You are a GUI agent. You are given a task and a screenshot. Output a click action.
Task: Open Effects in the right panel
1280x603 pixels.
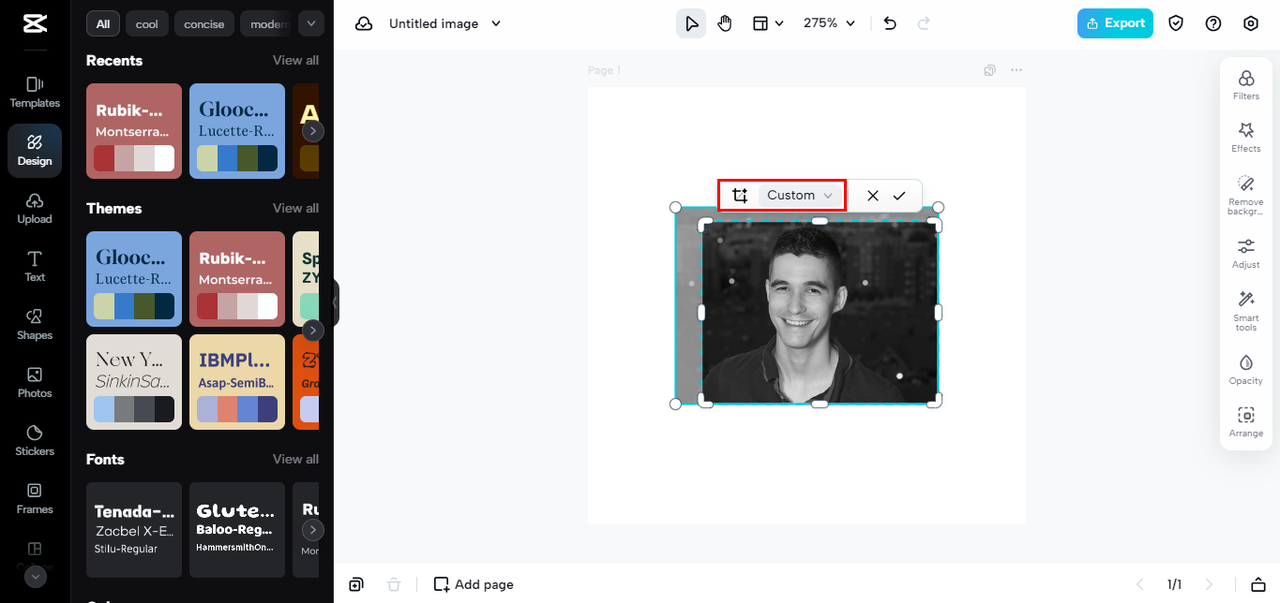[1246, 137]
